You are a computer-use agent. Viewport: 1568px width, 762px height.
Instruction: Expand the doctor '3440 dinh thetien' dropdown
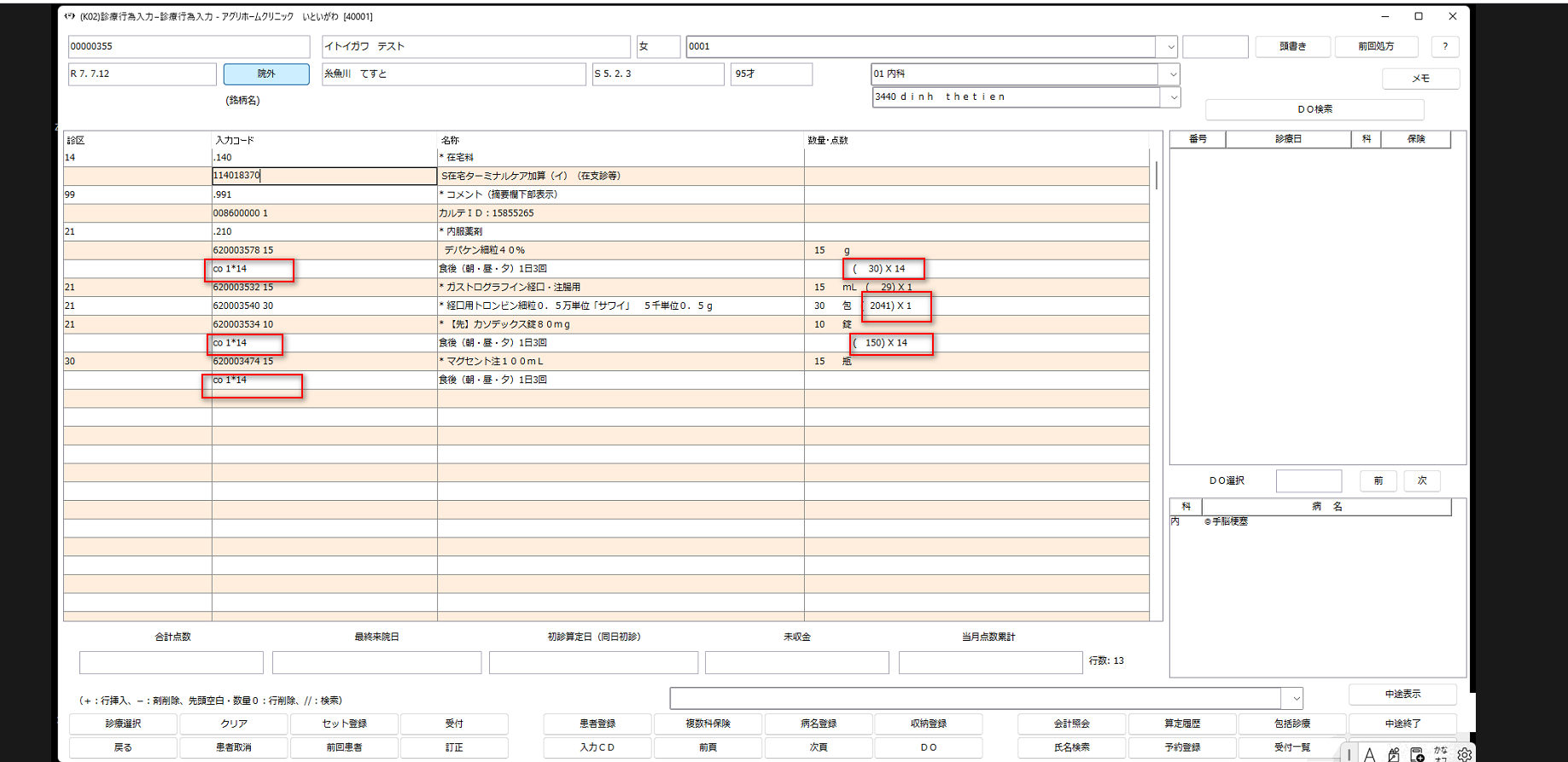tap(1172, 97)
